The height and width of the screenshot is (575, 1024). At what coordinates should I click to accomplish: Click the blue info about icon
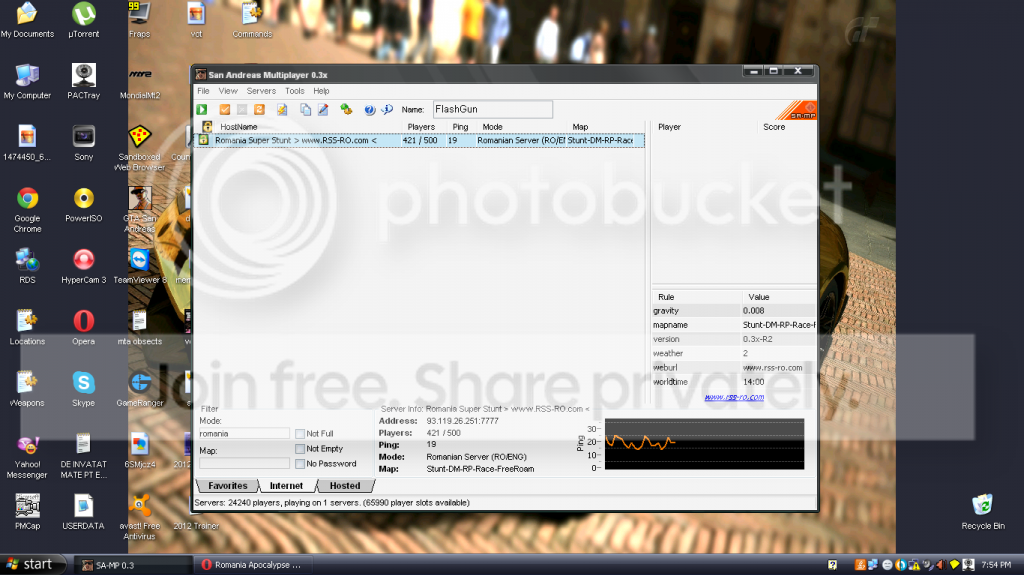pyautogui.click(x=387, y=110)
